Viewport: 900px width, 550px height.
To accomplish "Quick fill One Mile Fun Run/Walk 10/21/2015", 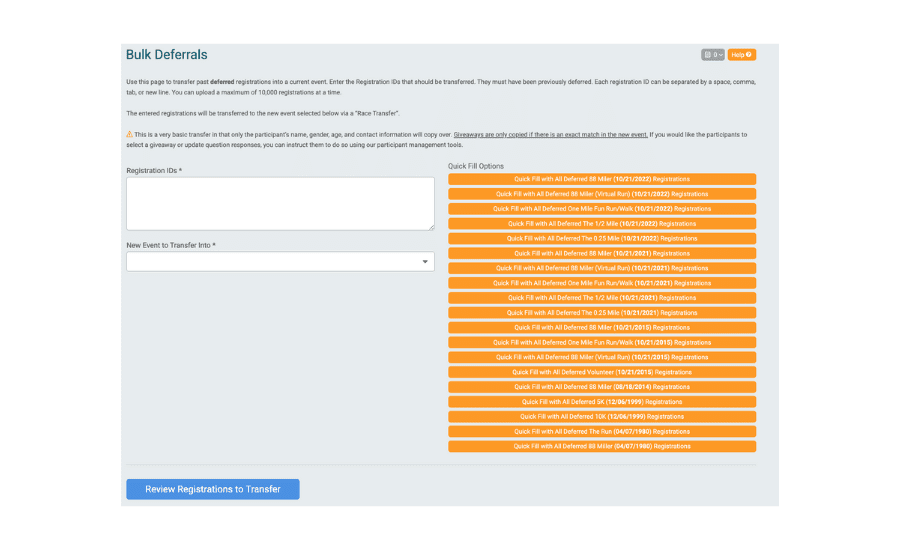I will pos(602,342).
